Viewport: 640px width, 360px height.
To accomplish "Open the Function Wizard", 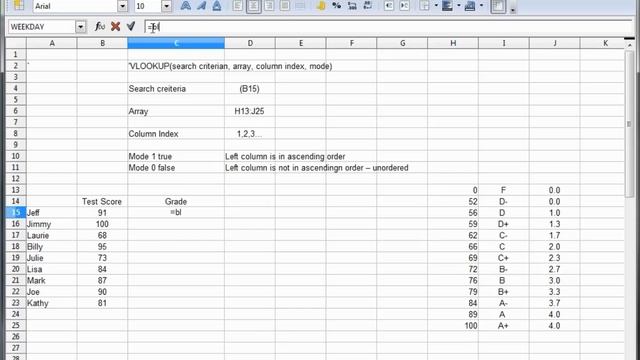I will click(x=100, y=27).
